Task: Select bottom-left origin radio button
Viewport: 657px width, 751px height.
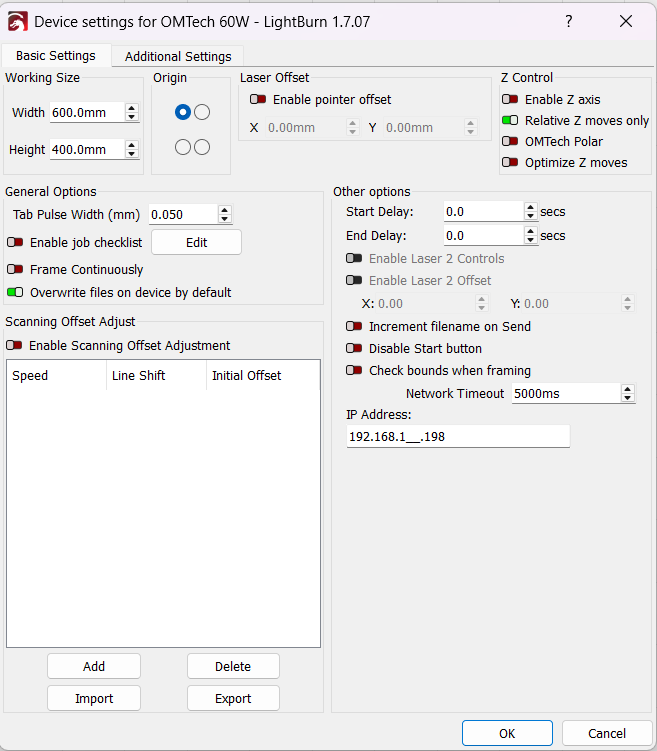Action: [x=182, y=147]
